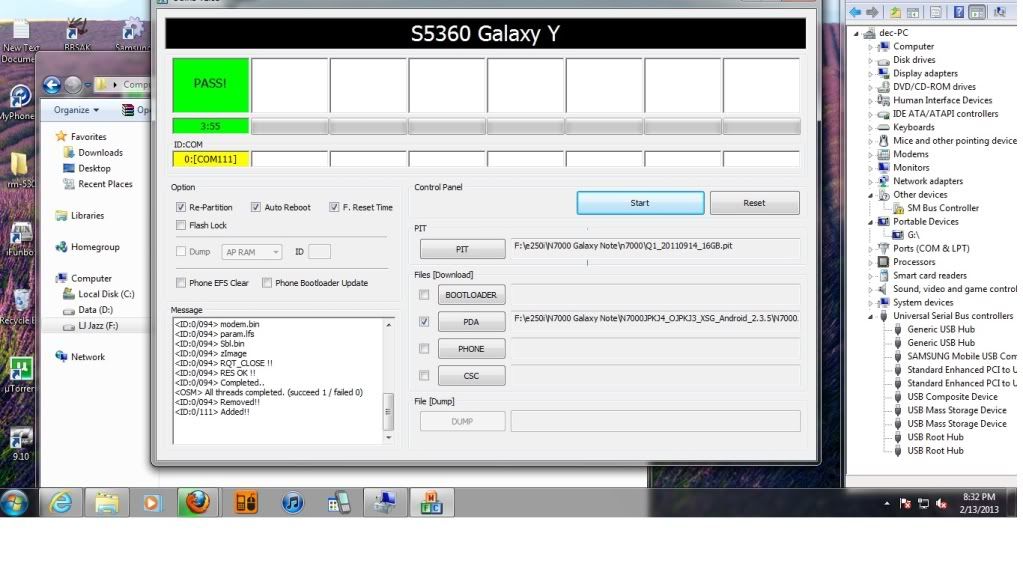Select Local Disk (C:) in Explorer sidebar
The image size is (1023, 575).
click(99, 294)
